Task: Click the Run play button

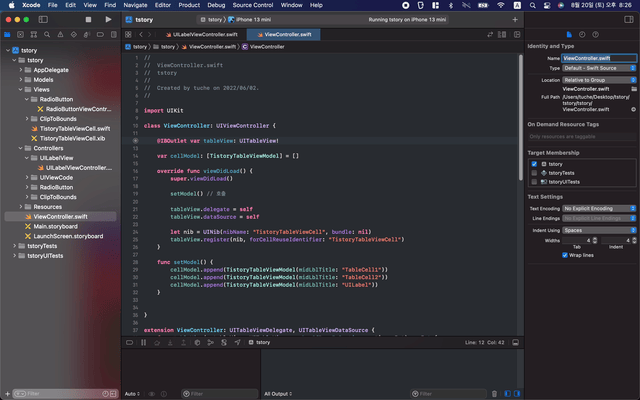Action: pos(108,19)
